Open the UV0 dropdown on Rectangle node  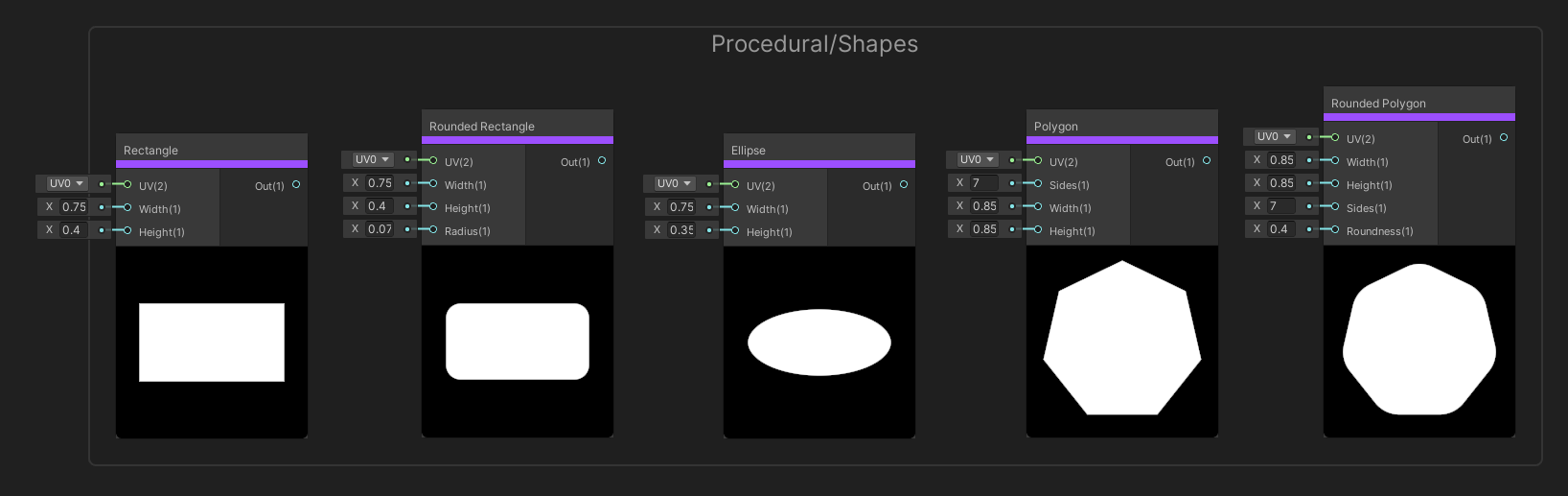67,183
